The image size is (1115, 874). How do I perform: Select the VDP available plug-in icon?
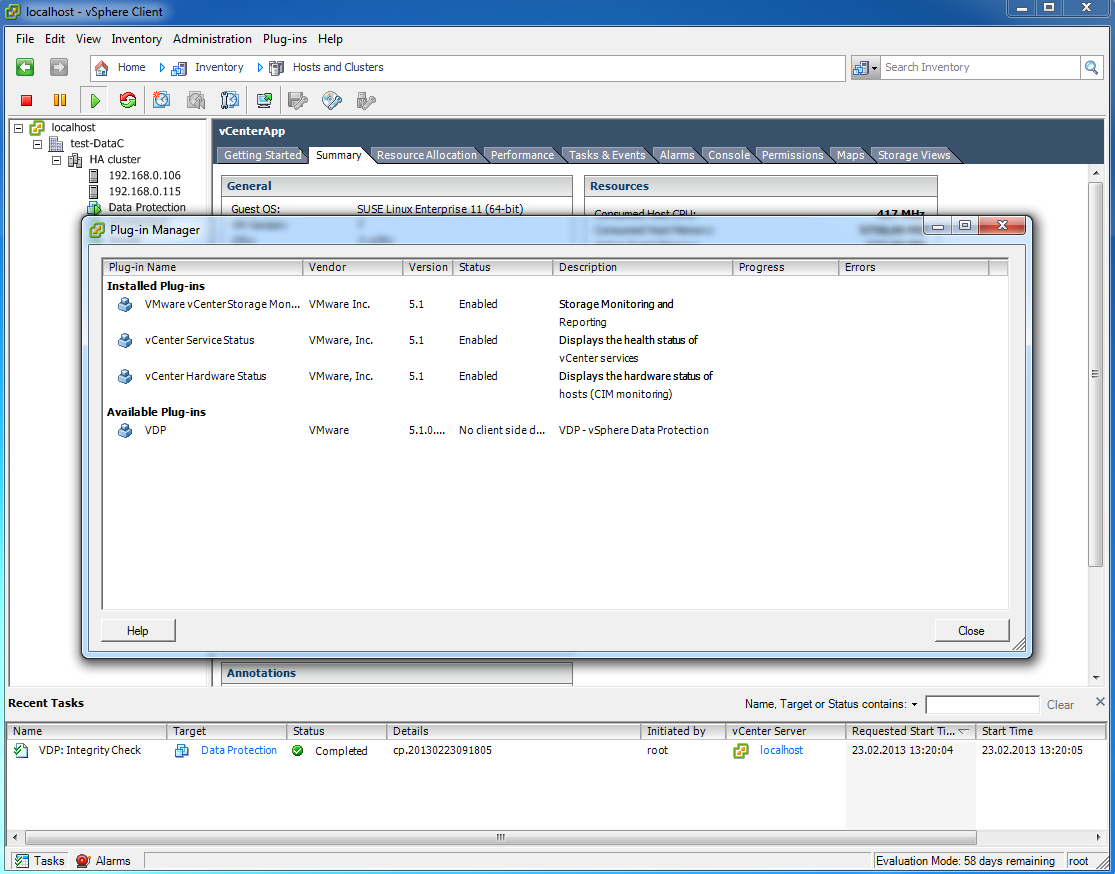pos(125,430)
